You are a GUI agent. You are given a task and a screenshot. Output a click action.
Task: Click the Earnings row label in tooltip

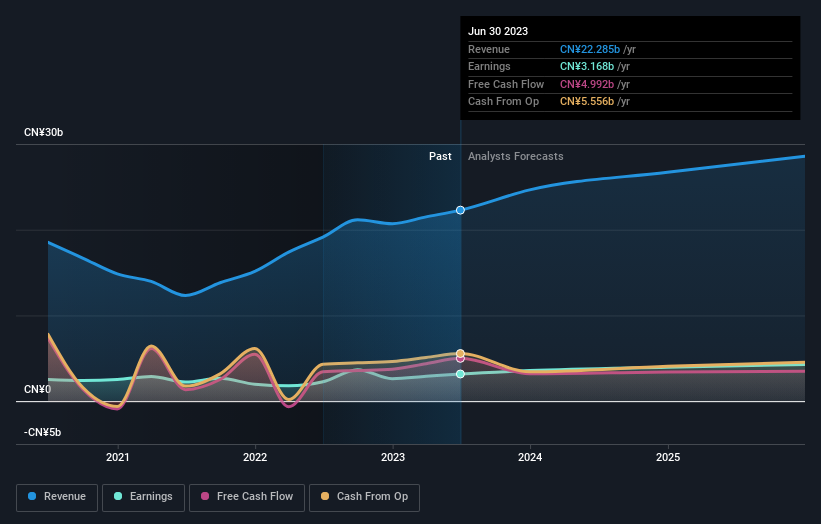click(489, 66)
